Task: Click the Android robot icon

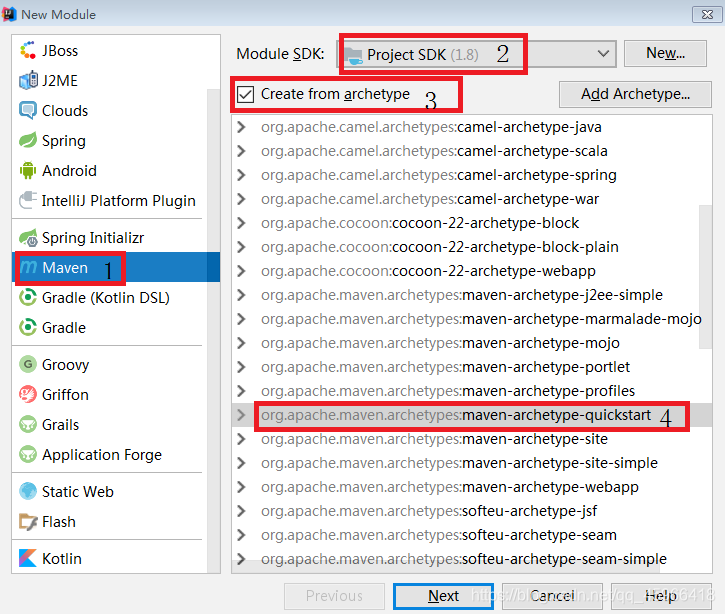Action: tap(28, 171)
